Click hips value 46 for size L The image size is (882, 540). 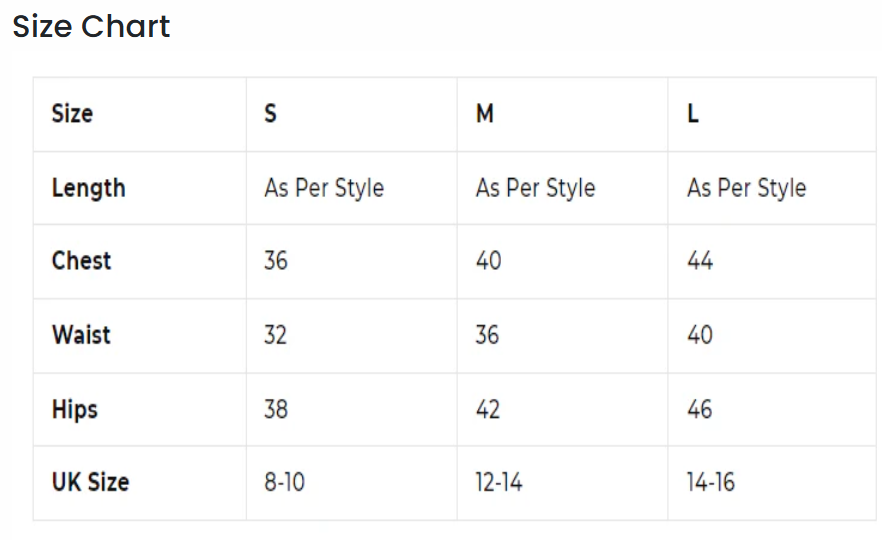tap(700, 409)
